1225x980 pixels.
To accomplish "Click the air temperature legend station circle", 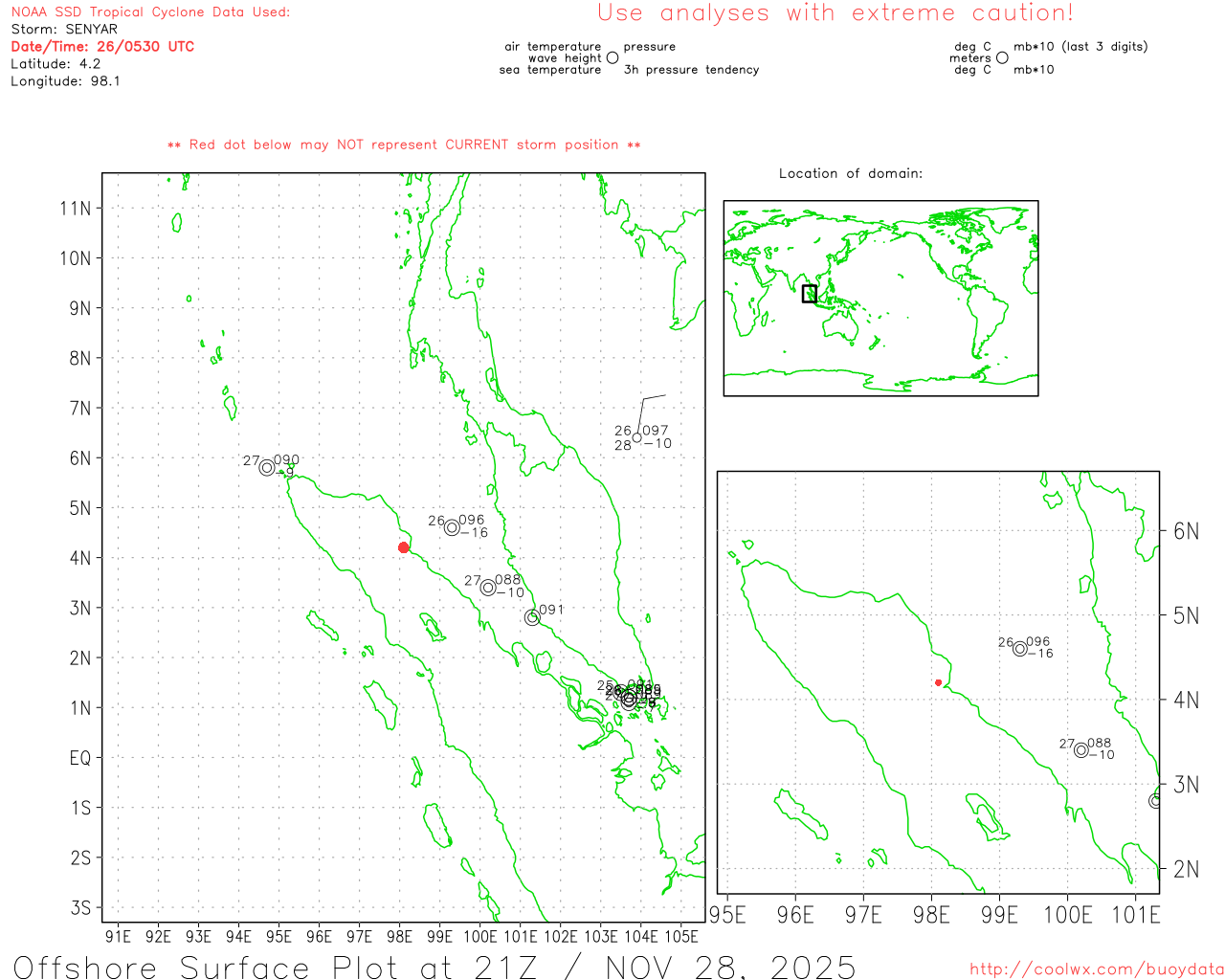I will tap(612, 57).
